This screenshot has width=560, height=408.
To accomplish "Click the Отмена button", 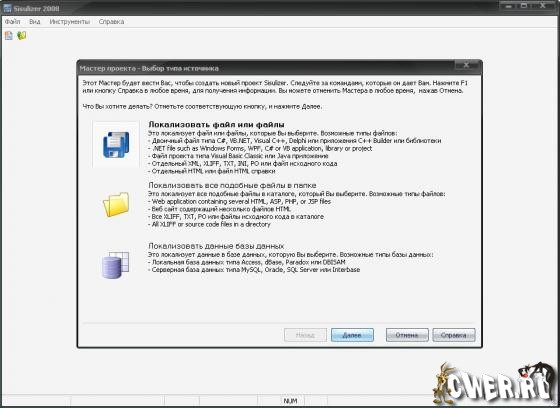I will 407,335.
